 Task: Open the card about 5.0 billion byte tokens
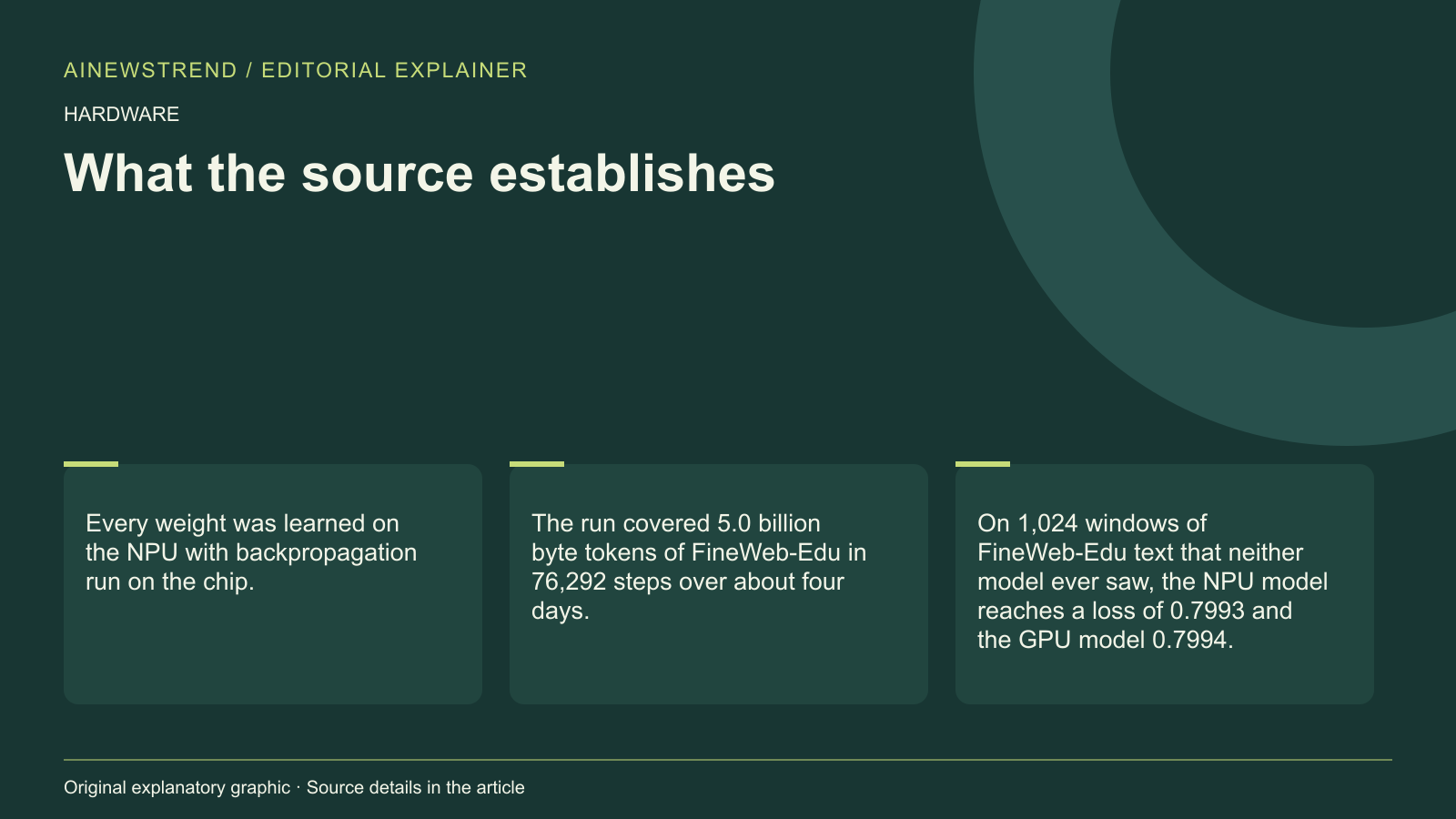[x=719, y=583]
